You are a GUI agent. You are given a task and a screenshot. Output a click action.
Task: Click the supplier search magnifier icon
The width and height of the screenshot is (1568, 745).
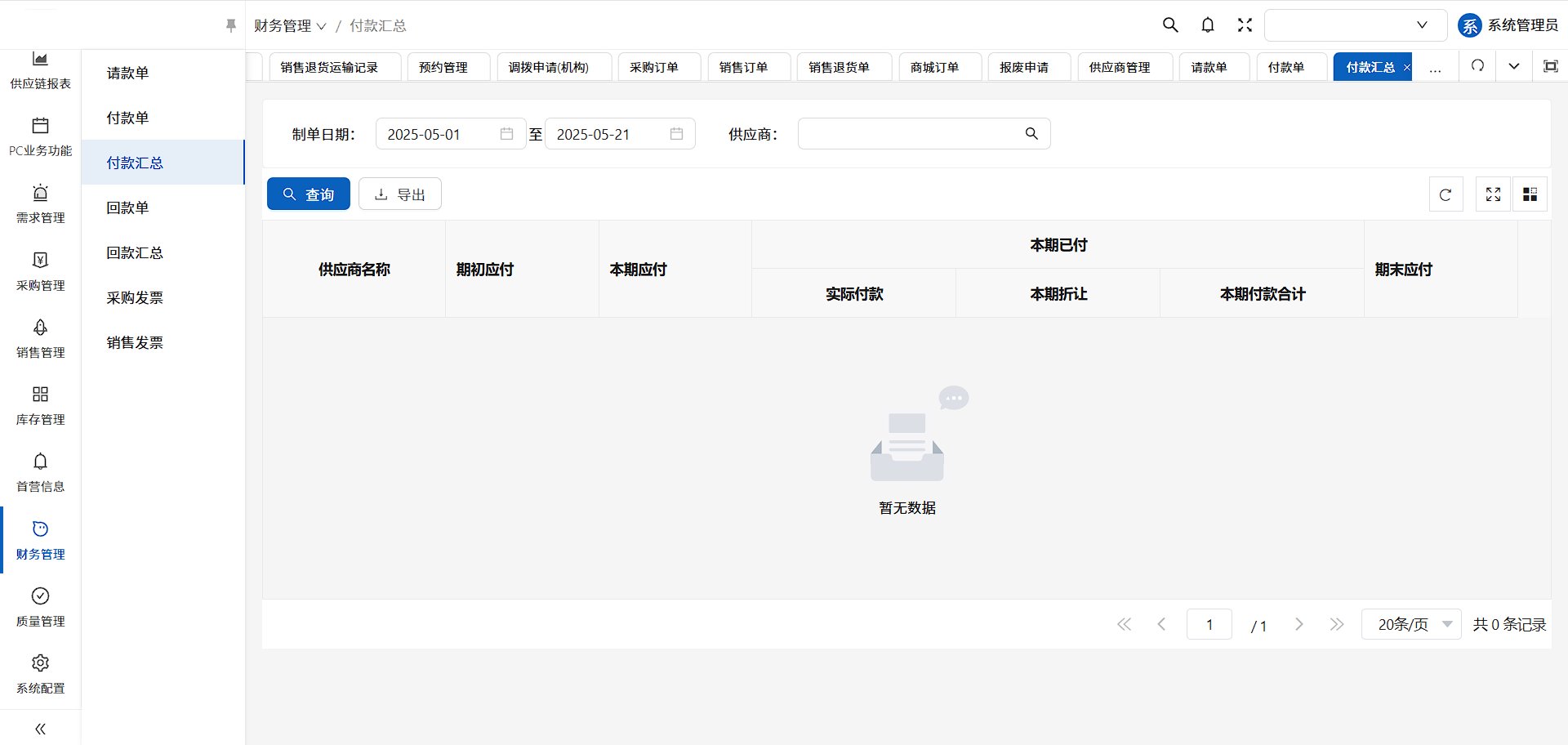[x=1031, y=134]
